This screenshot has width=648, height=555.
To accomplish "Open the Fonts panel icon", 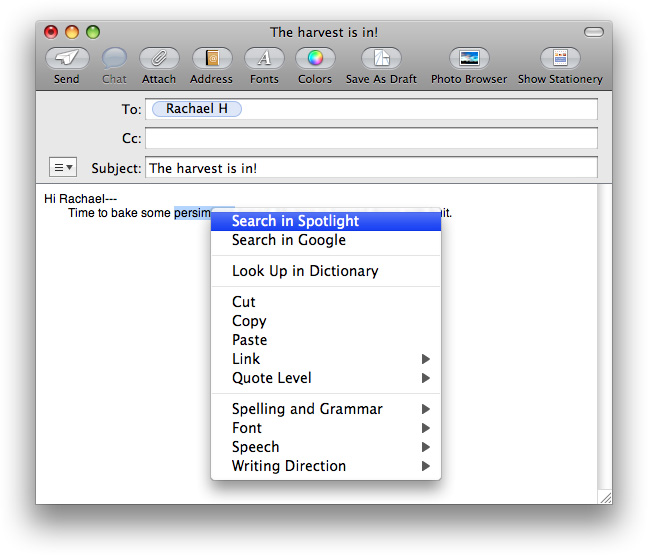I will tap(264, 58).
